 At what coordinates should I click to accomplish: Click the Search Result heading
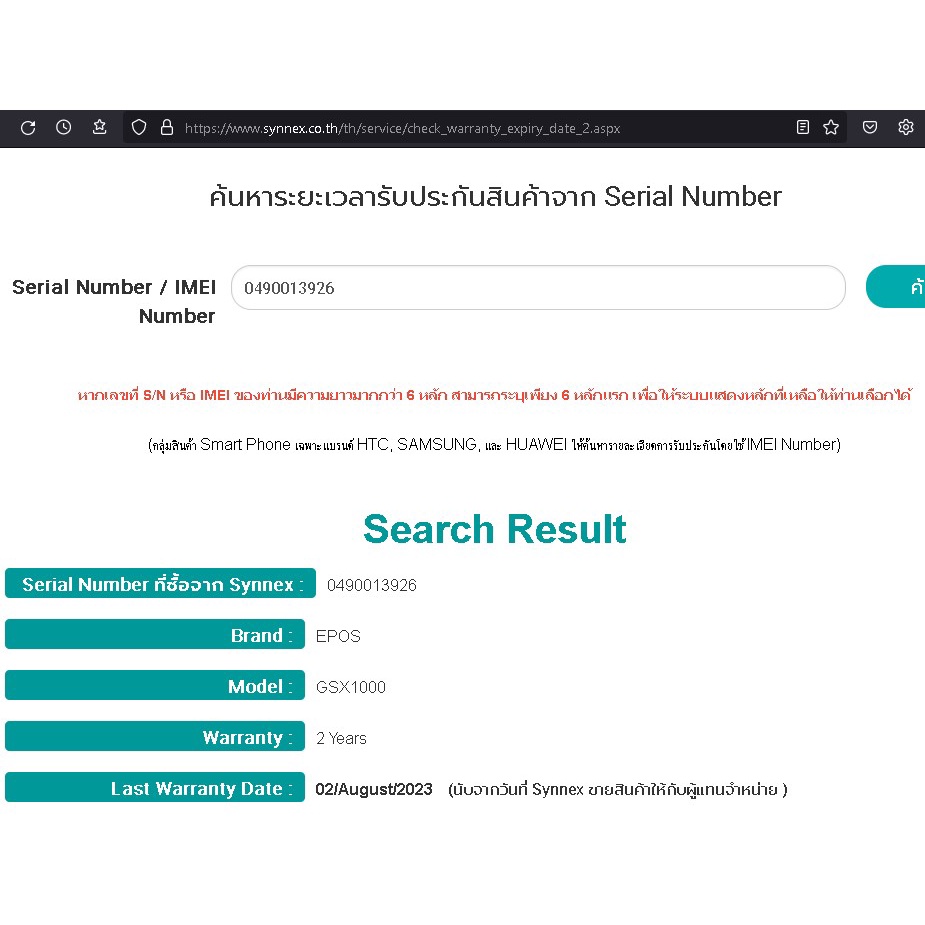pos(494,529)
